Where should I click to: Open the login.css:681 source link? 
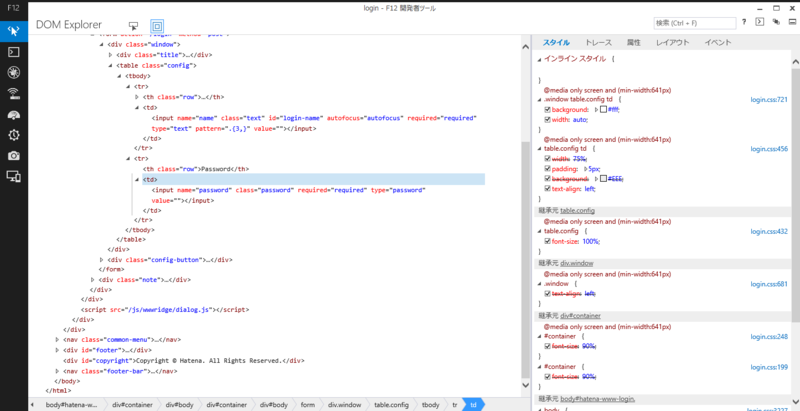[769, 284]
